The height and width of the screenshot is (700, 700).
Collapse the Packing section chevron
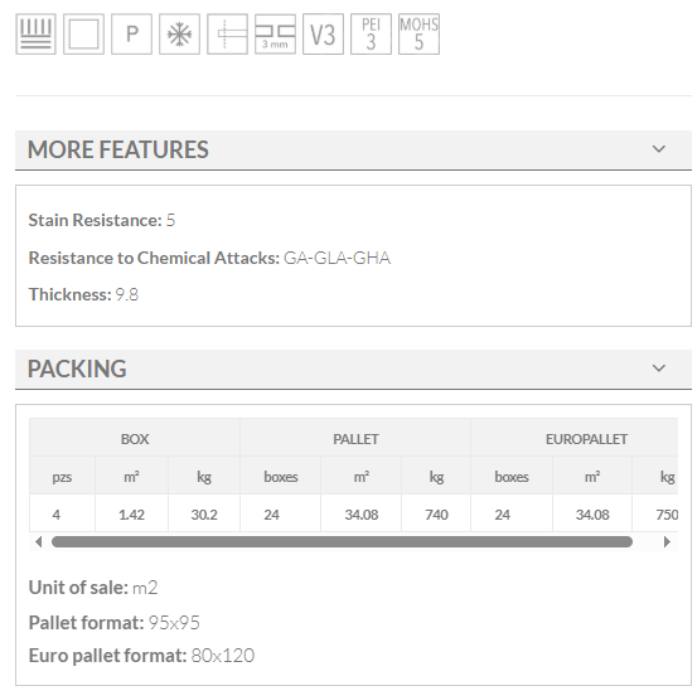[x=658, y=368]
